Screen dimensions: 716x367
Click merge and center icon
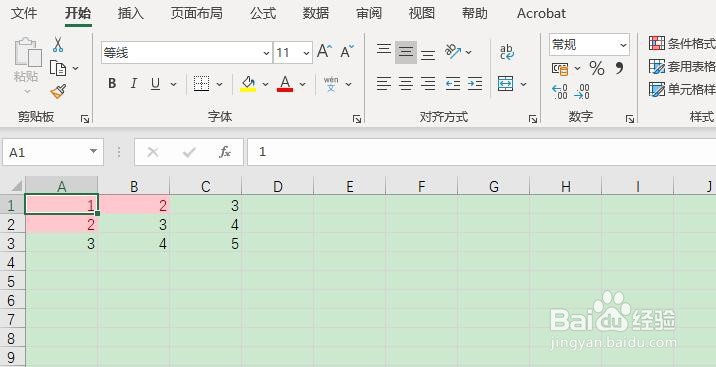(x=505, y=84)
